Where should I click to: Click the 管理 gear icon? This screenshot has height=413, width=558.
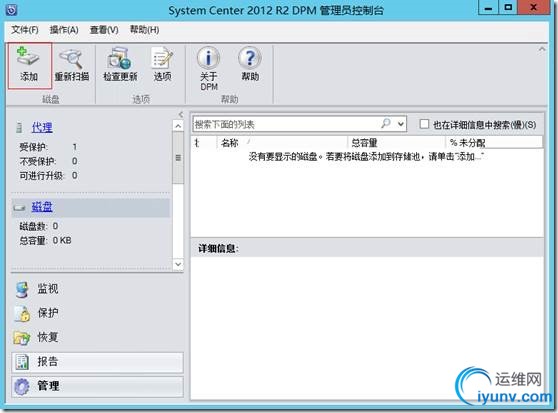pos(22,387)
